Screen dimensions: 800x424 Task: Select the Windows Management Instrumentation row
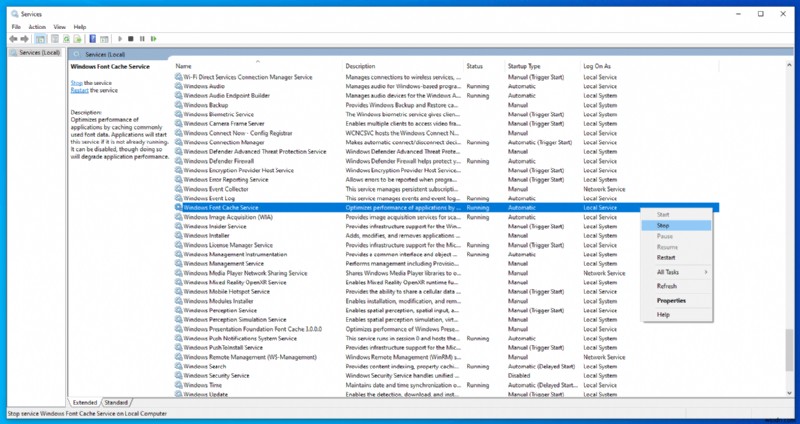point(446,254)
